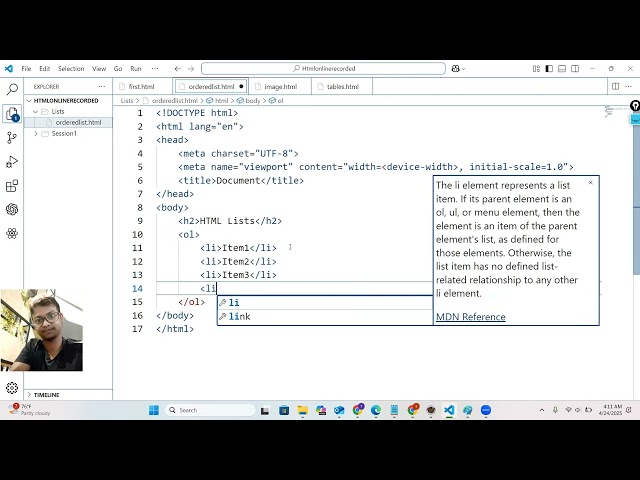
Task: Open File Explorer from the taskbar
Action: (x=302, y=410)
